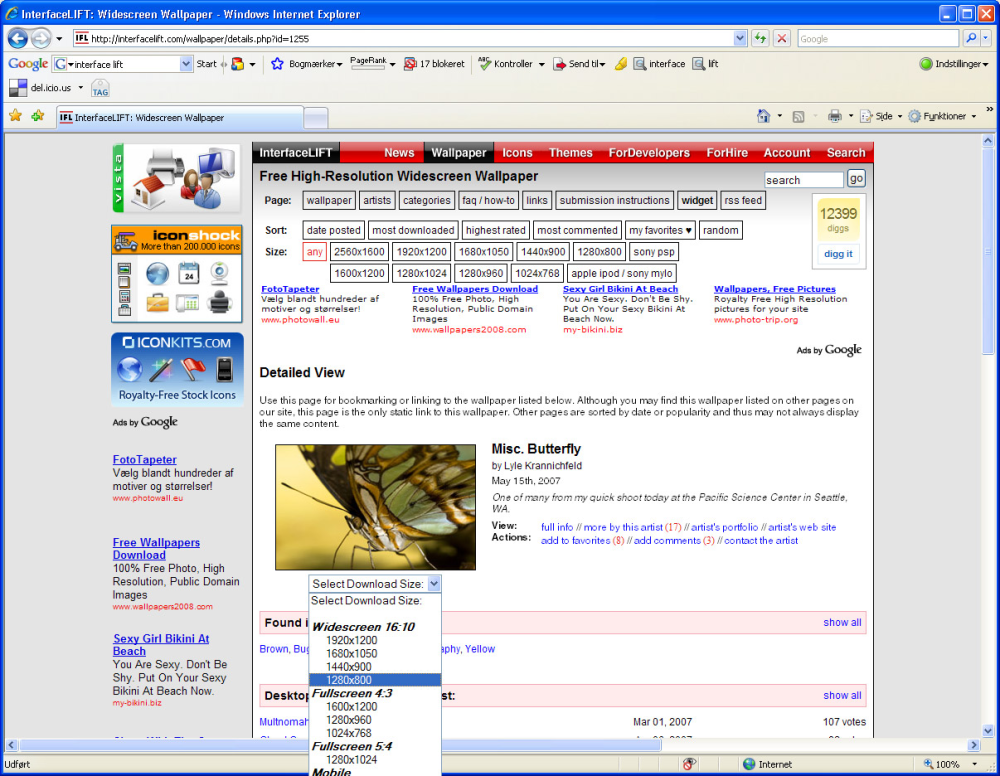The height and width of the screenshot is (776, 1000).
Task: Switch to the Themes navigation tab
Action: [x=570, y=152]
